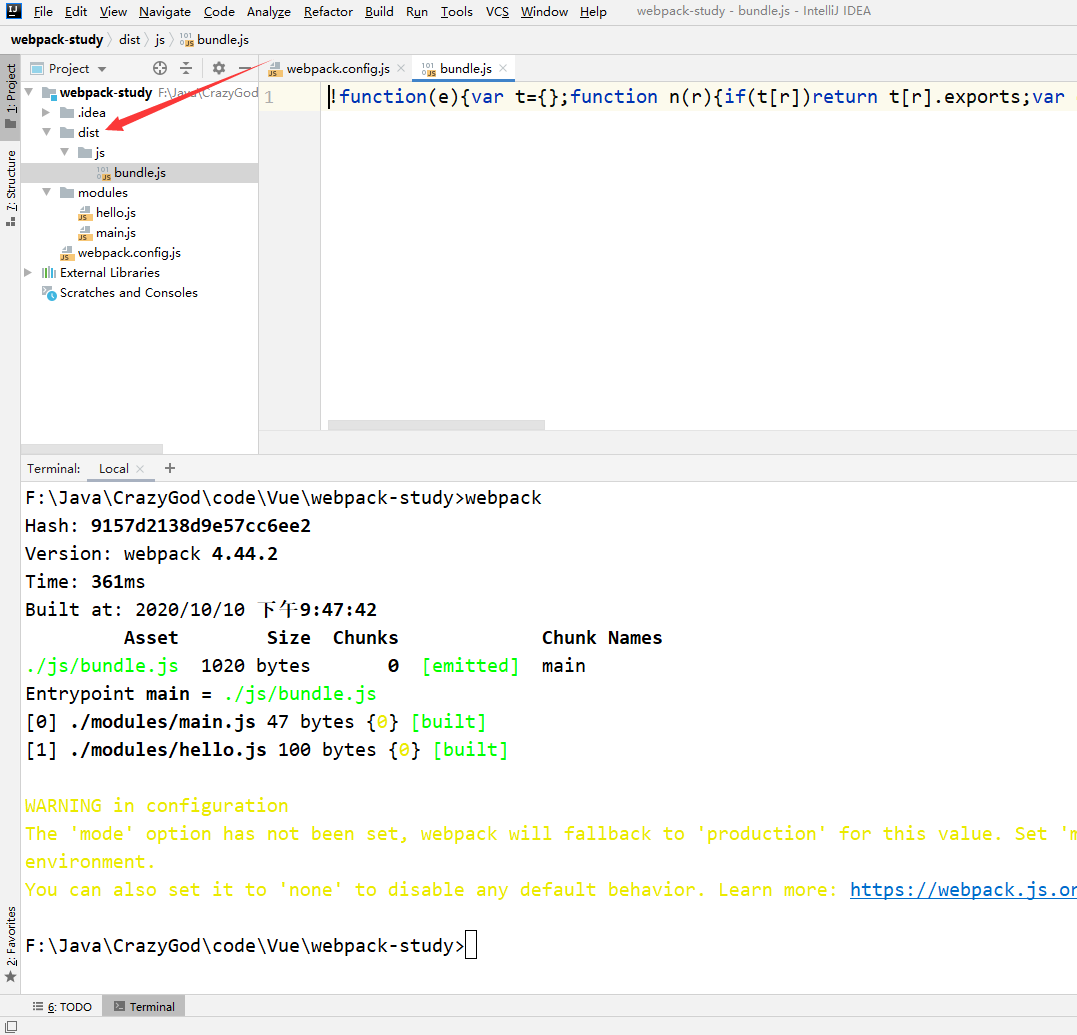The height and width of the screenshot is (1035, 1077).
Task: Open the Edit menu
Action: tap(76, 12)
